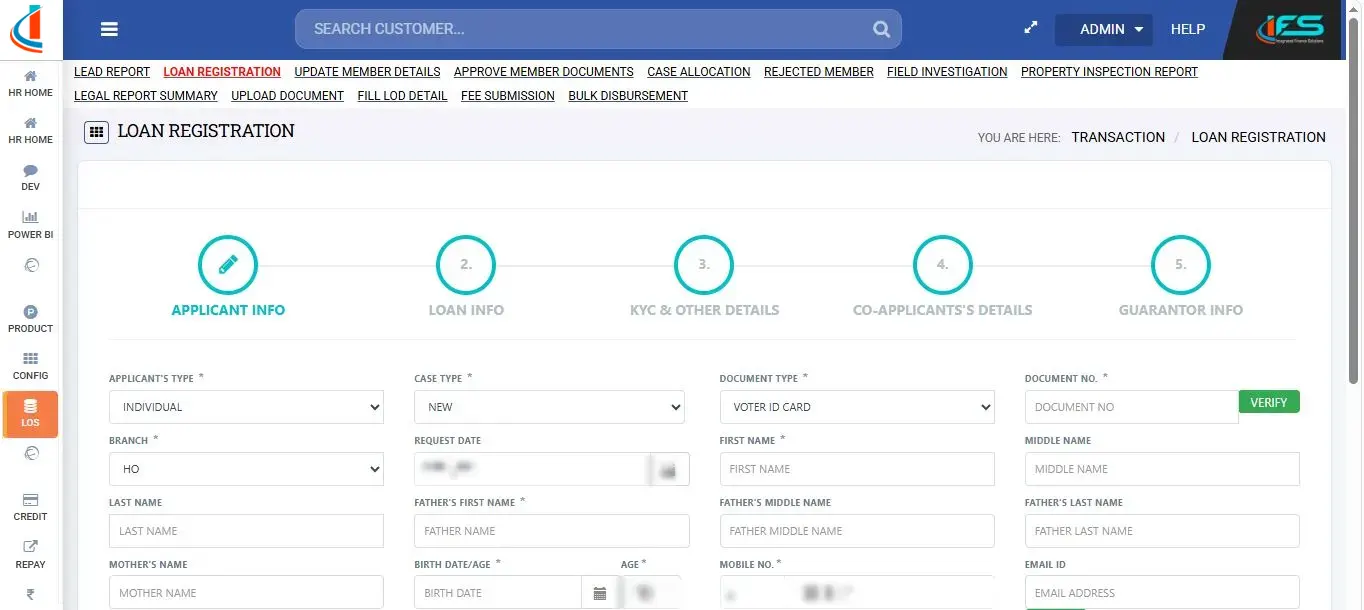The height and width of the screenshot is (610, 1364).
Task: Open Branch dropdown
Action: pos(246,469)
